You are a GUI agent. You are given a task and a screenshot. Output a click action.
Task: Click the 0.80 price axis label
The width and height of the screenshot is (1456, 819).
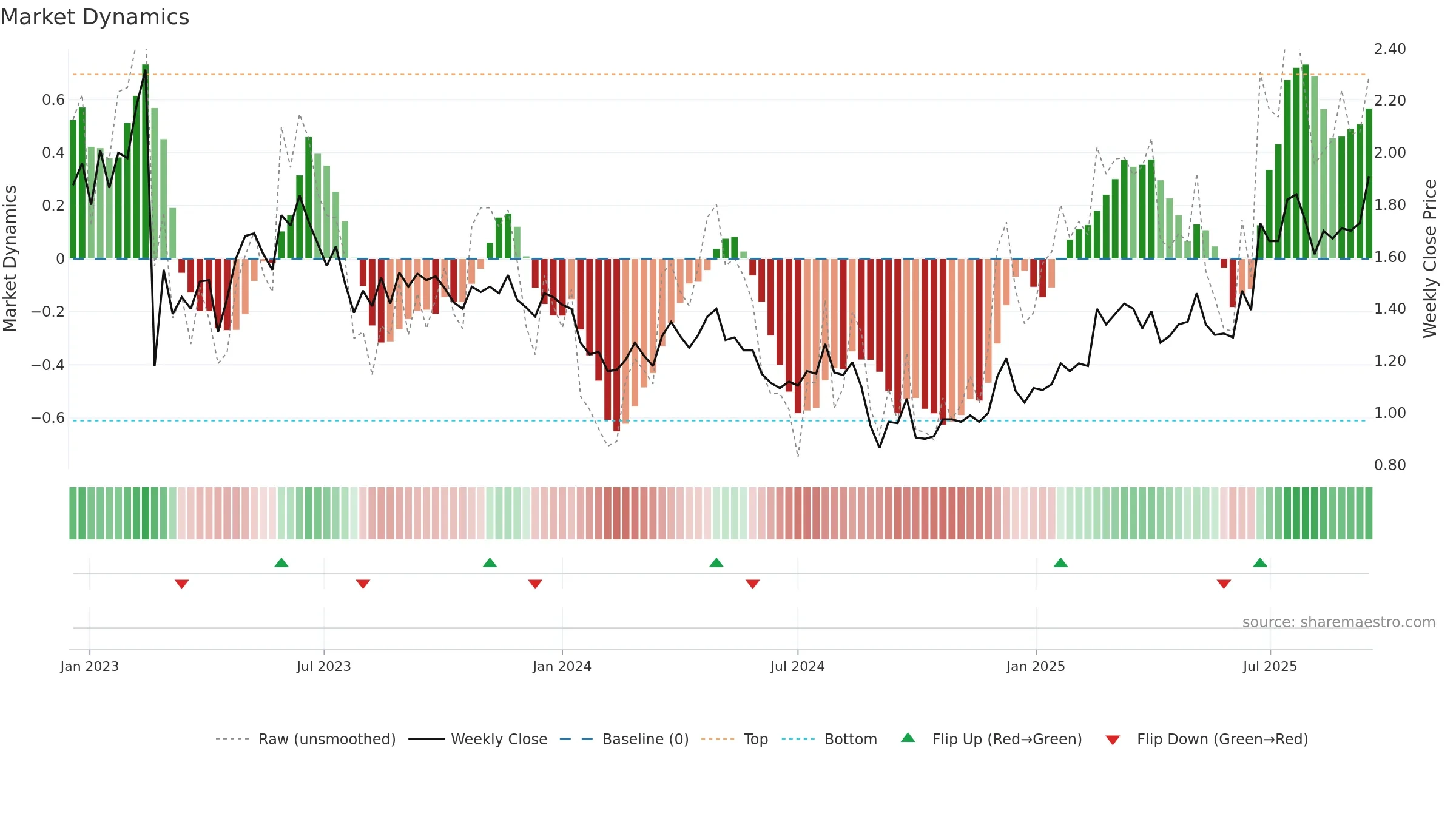tap(1390, 465)
